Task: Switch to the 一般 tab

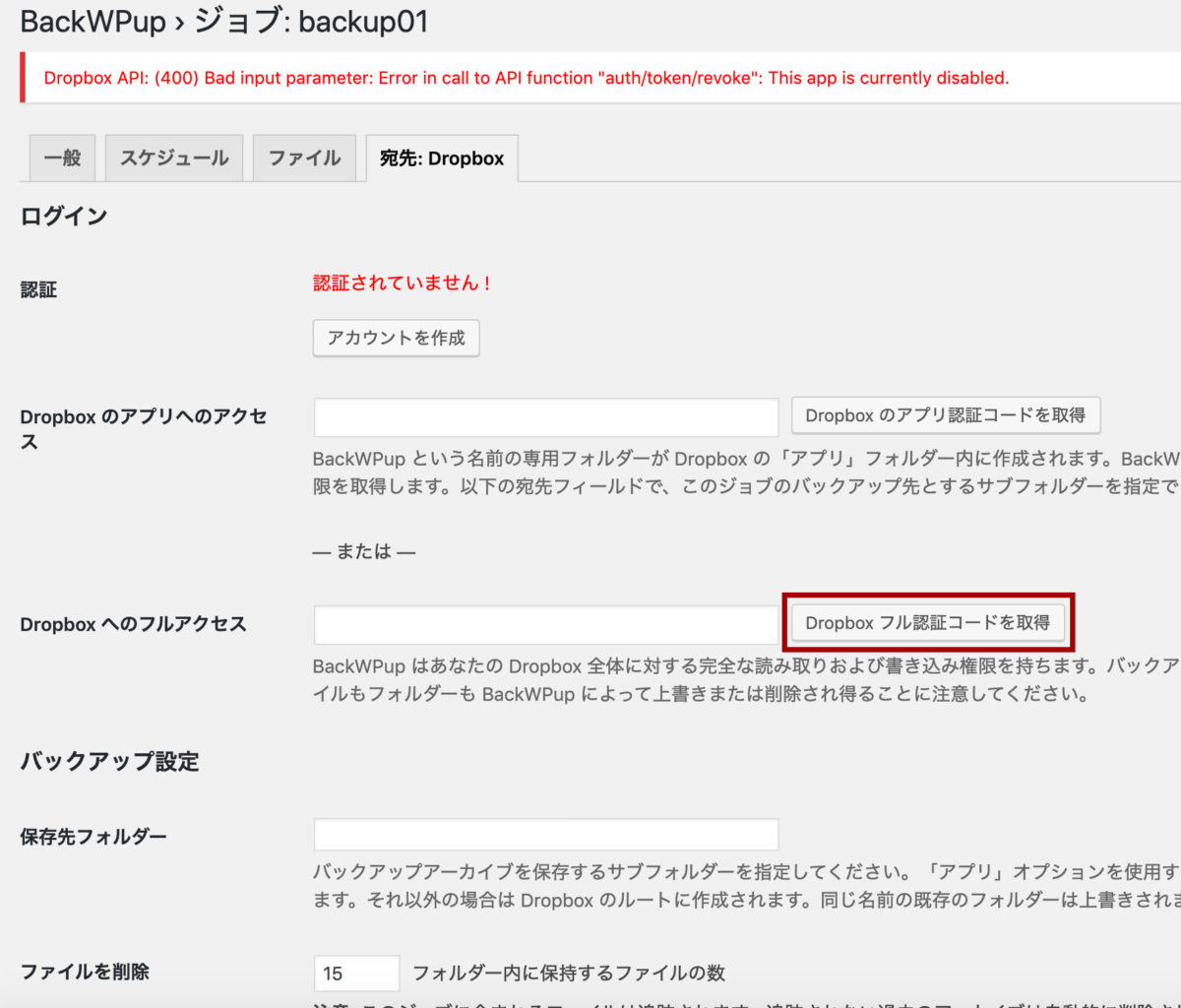Action: click(x=61, y=157)
